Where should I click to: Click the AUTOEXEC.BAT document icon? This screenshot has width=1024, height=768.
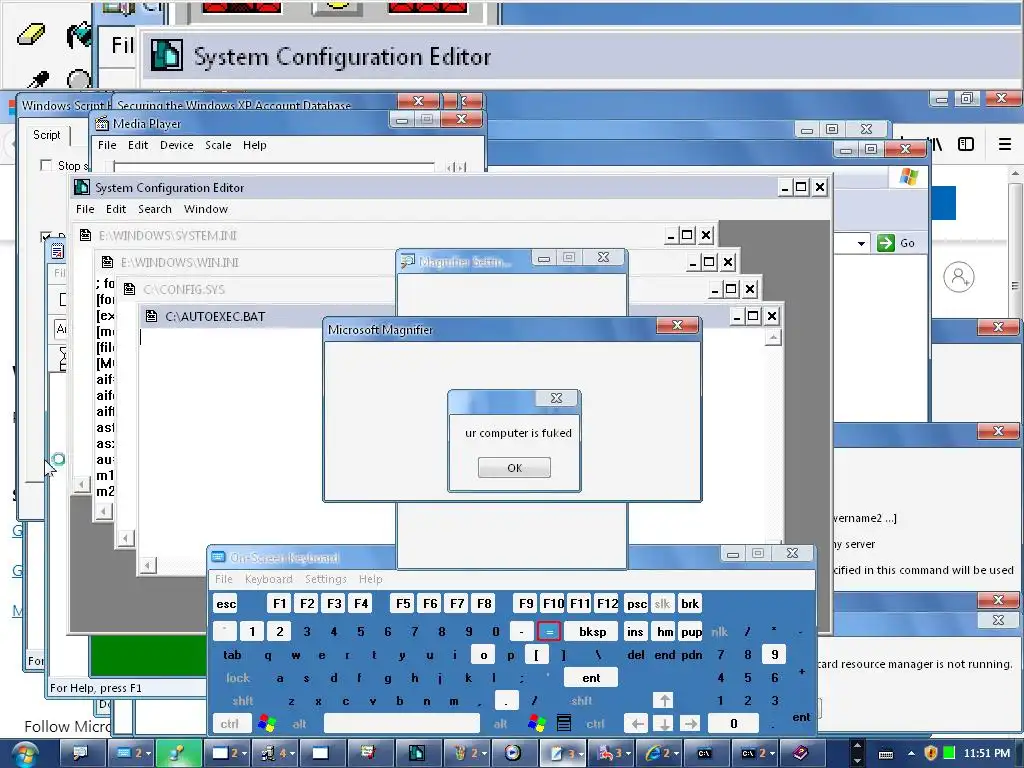152,316
